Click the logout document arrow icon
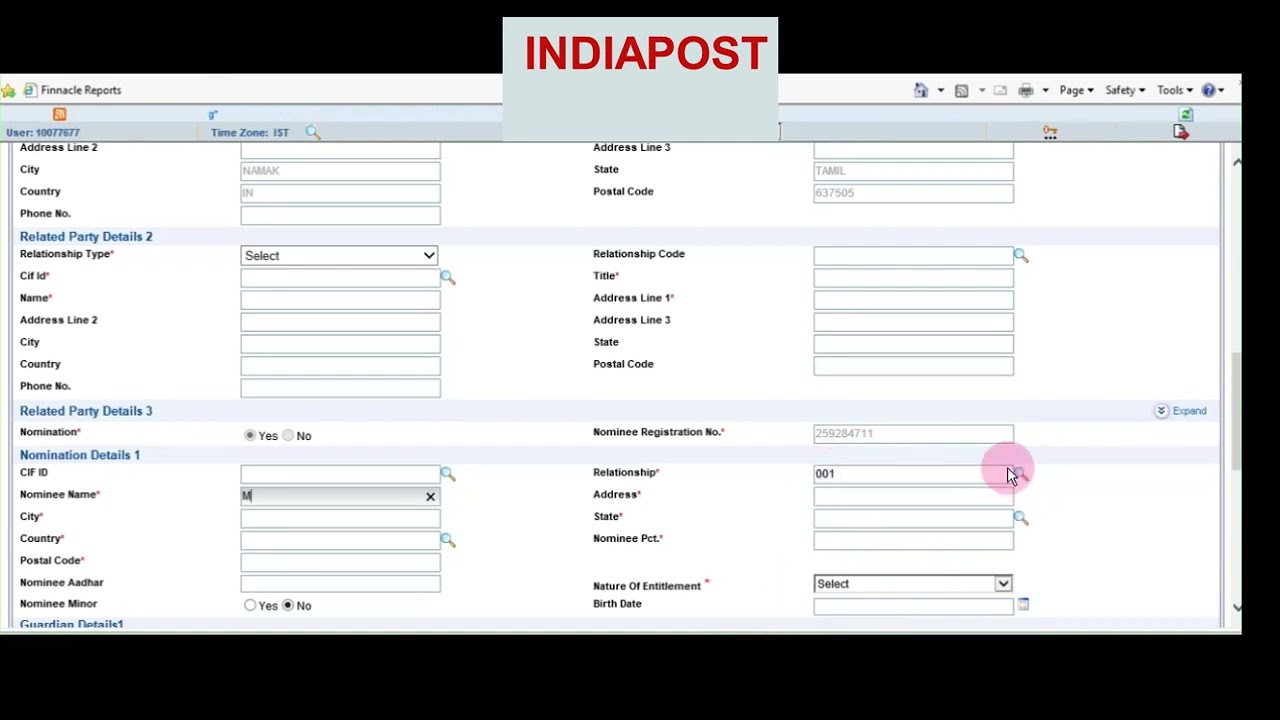Viewport: 1280px width, 720px height. tap(1181, 132)
